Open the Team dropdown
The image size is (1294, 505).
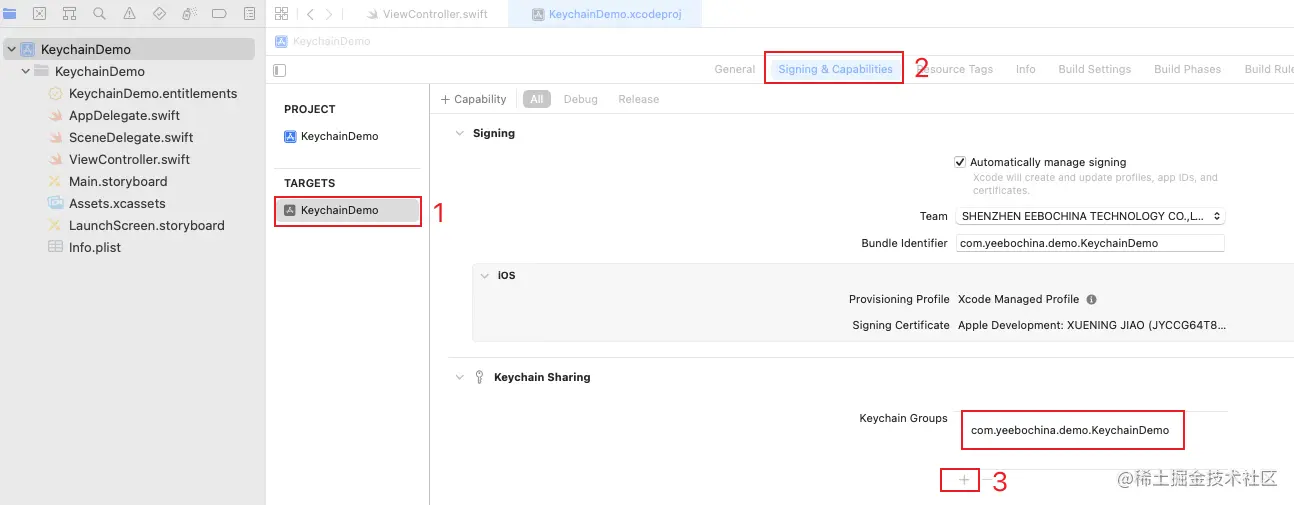point(1090,216)
